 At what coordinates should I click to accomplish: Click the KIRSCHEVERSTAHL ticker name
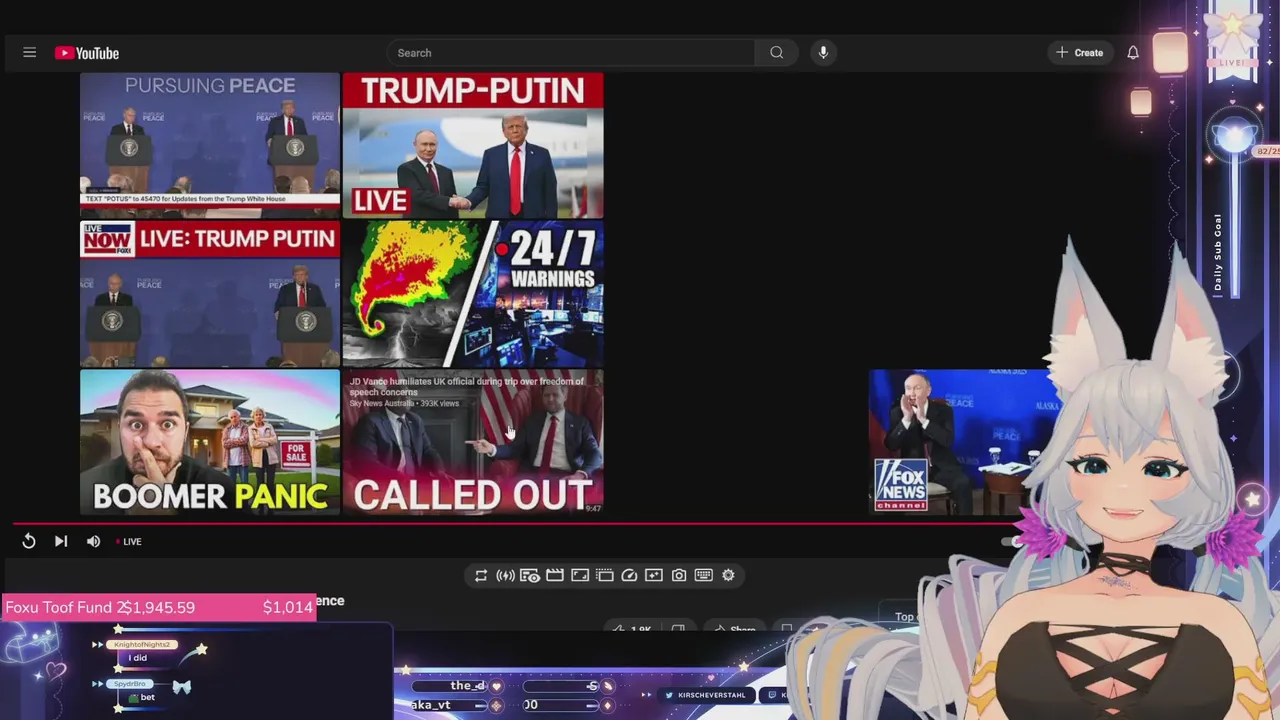711,695
